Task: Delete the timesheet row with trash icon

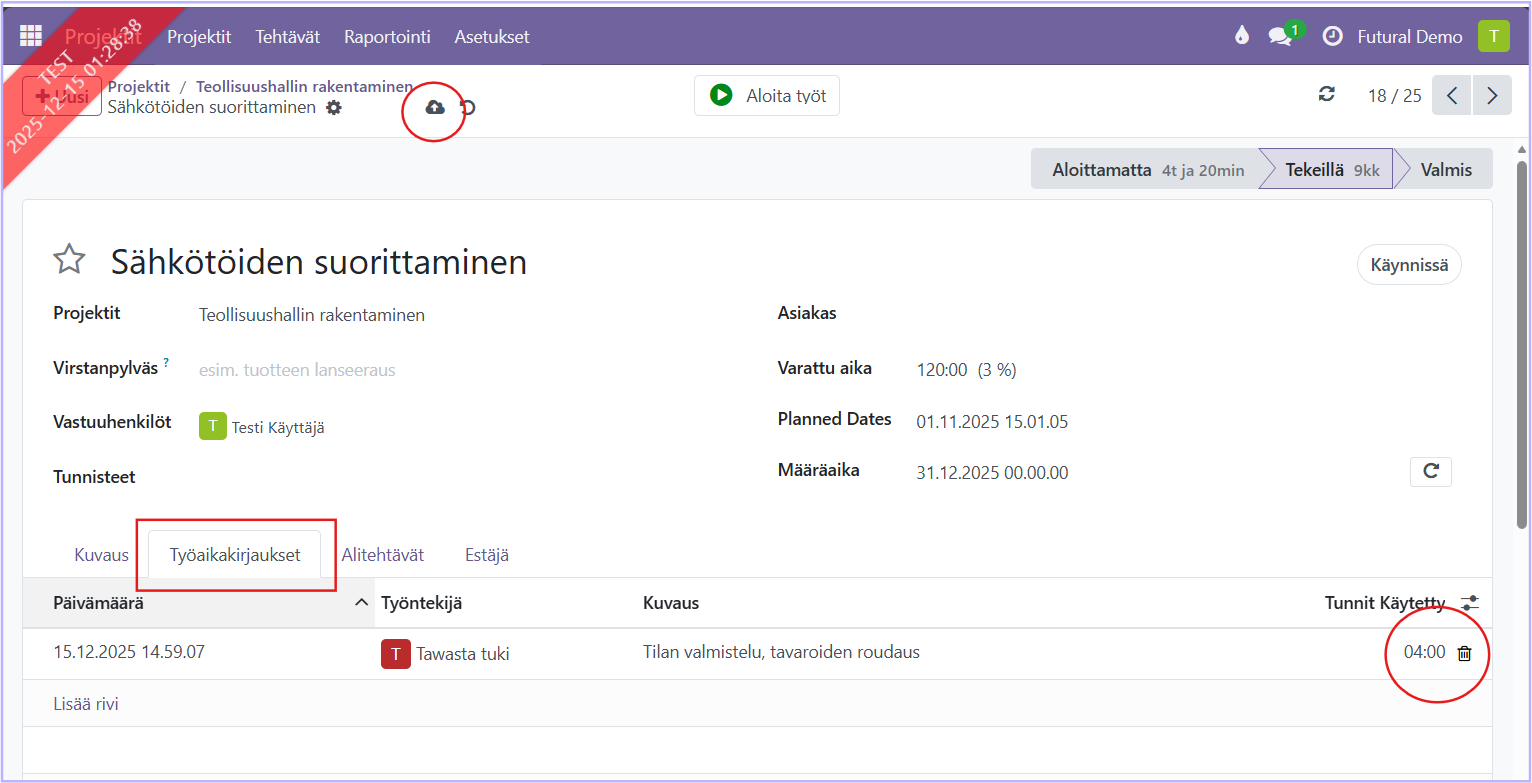Action: point(1464,653)
